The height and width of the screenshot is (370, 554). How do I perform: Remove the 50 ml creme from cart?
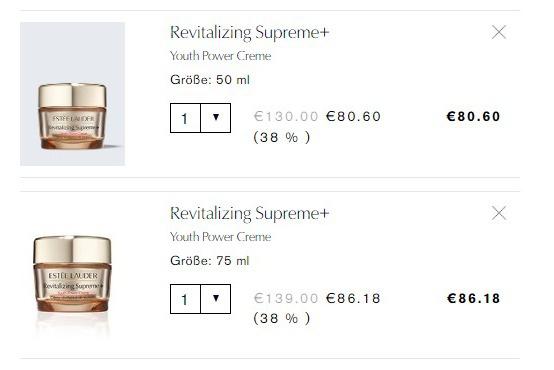(499, 32)
